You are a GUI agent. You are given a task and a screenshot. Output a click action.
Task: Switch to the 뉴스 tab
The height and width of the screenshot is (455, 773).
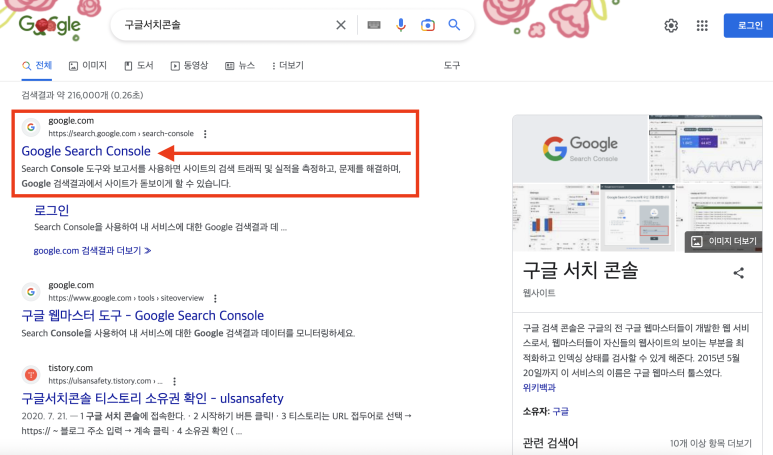coord(240,66)
